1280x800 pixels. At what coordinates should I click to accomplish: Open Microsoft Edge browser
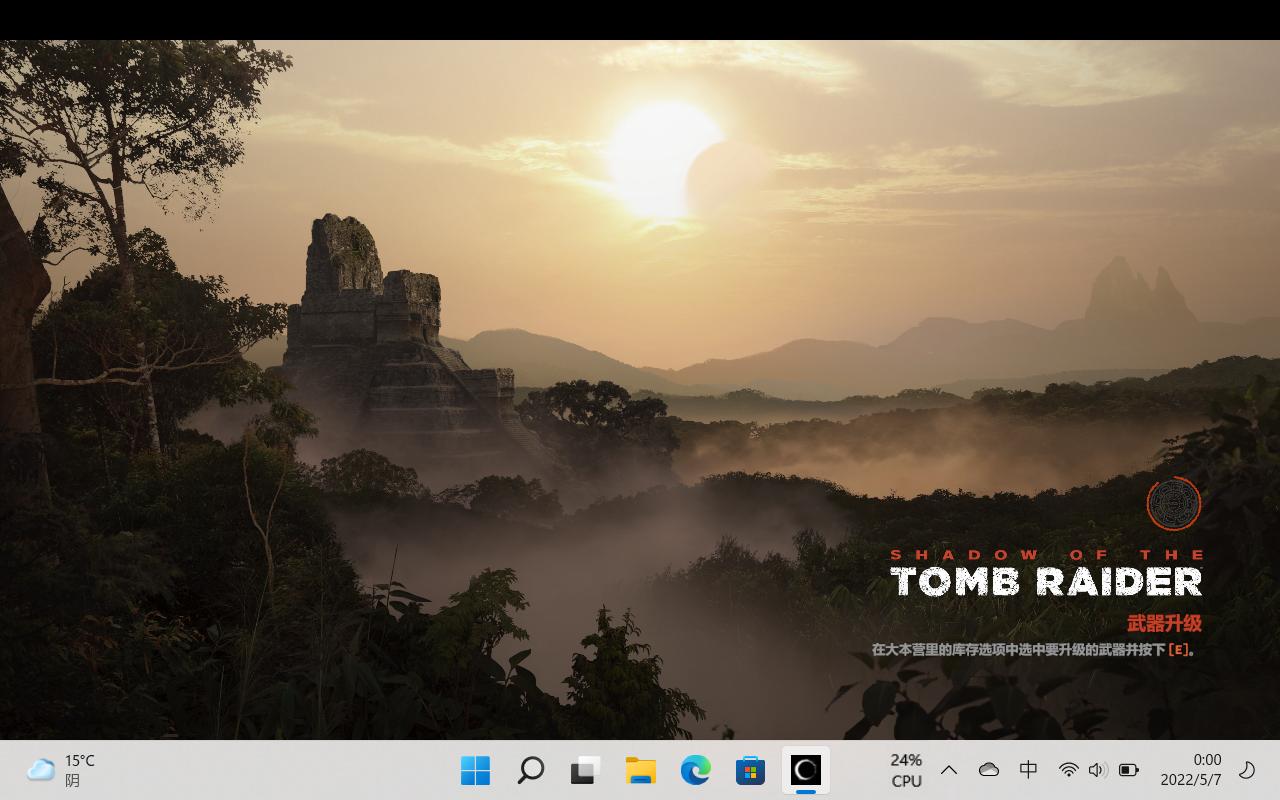click(x=695, y=770)
